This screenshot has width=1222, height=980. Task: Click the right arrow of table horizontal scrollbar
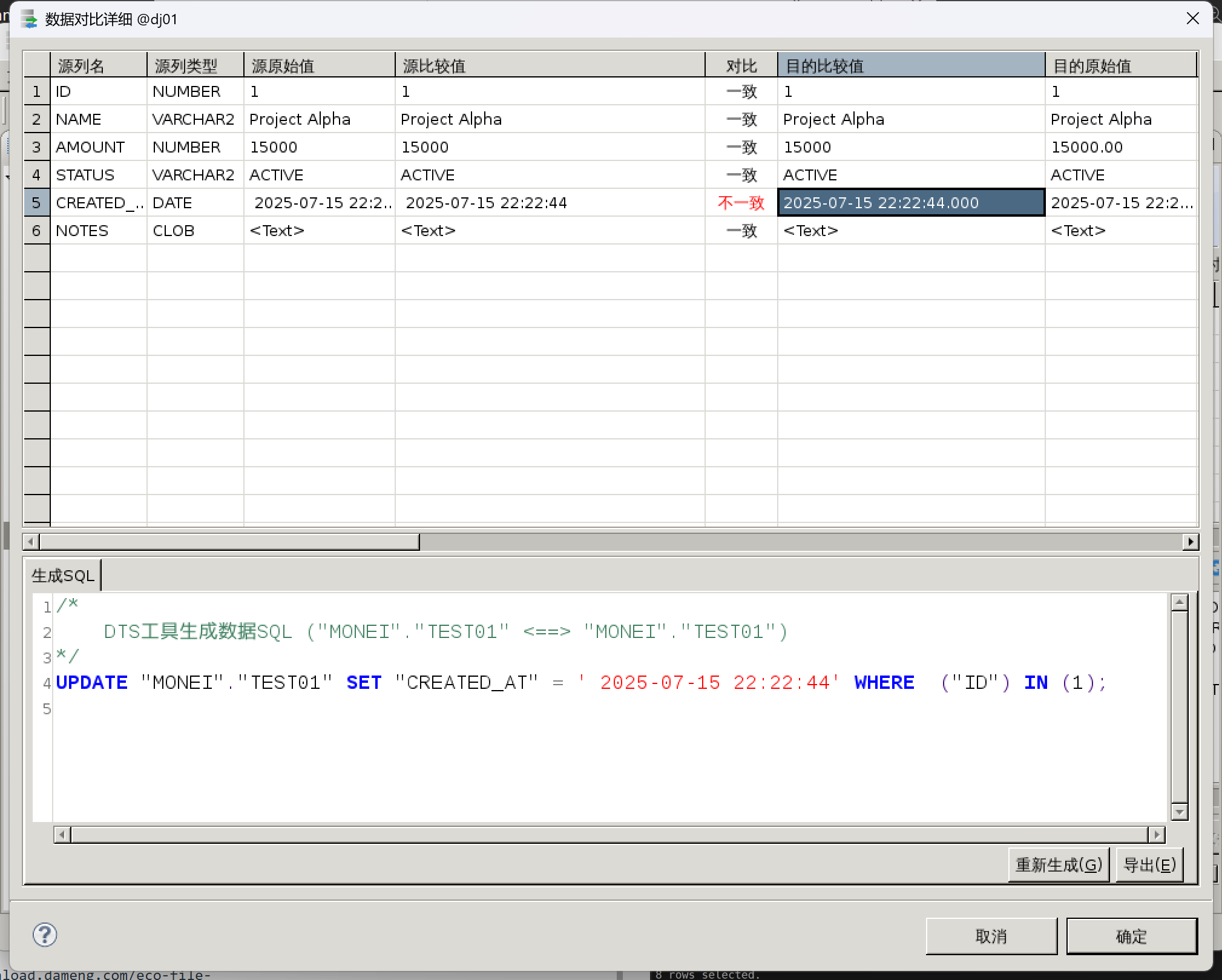point(1191,542)
